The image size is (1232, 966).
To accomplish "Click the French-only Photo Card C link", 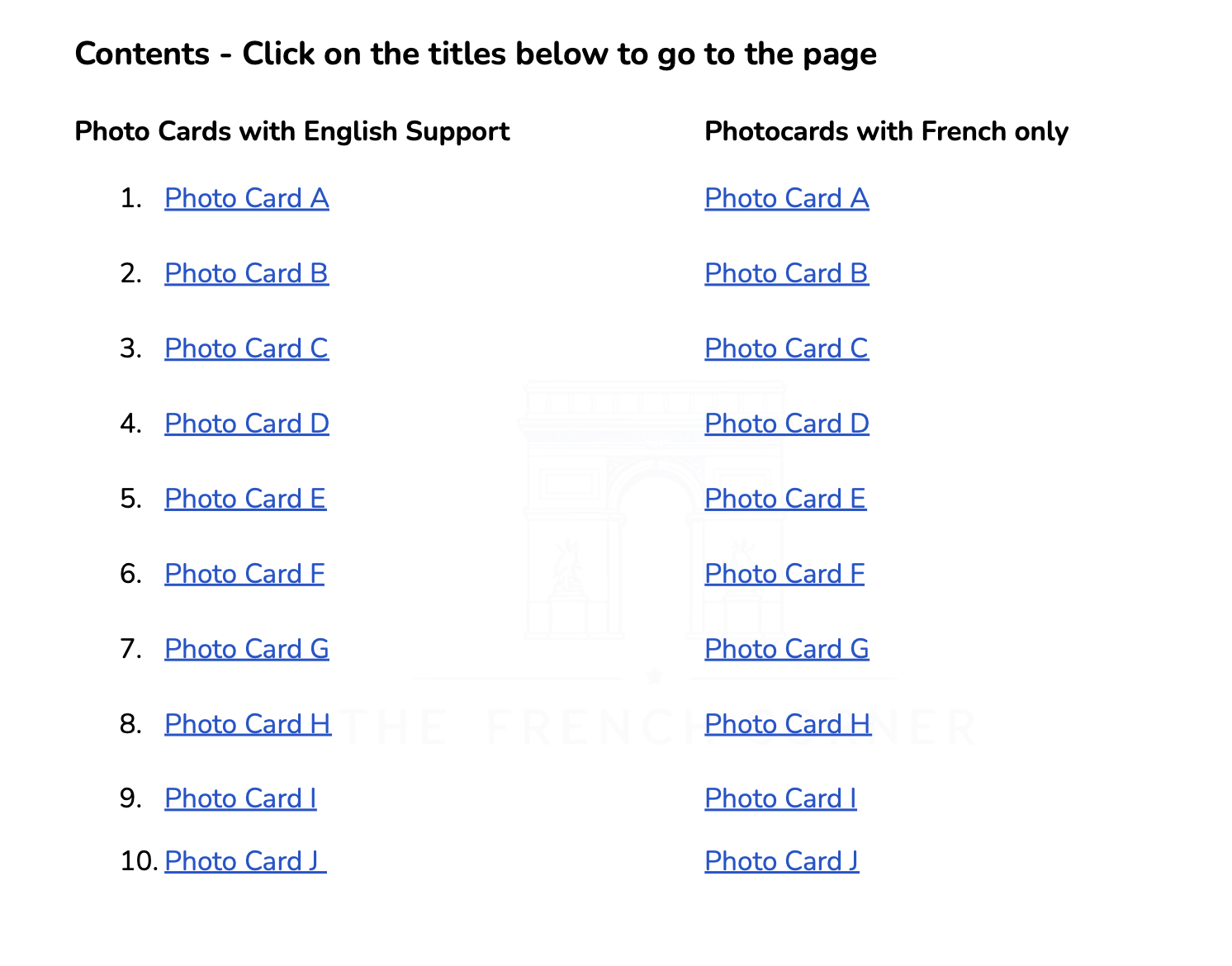I will point(786,349).
